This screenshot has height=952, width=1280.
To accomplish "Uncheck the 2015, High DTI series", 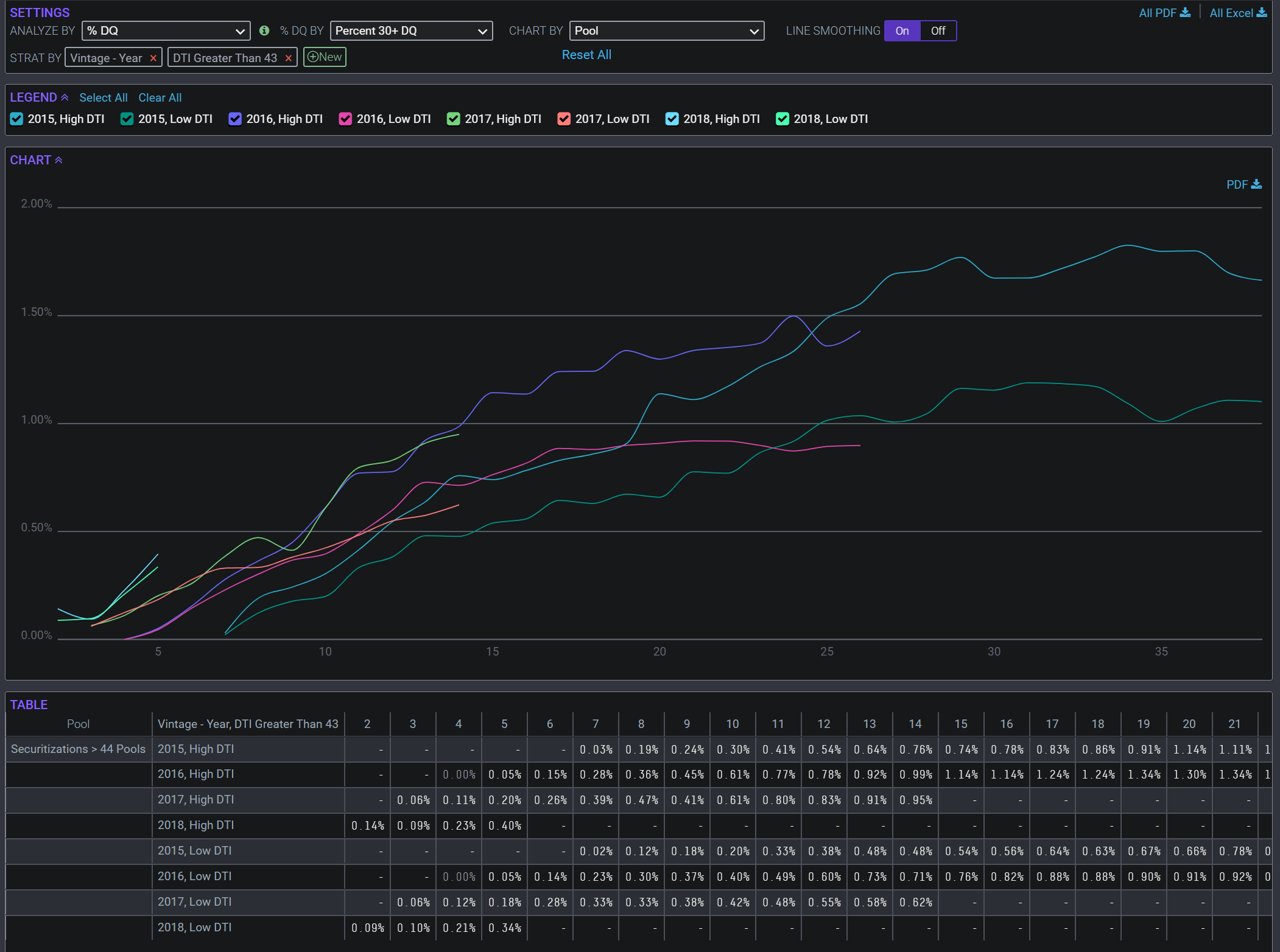I will point(16,119).
